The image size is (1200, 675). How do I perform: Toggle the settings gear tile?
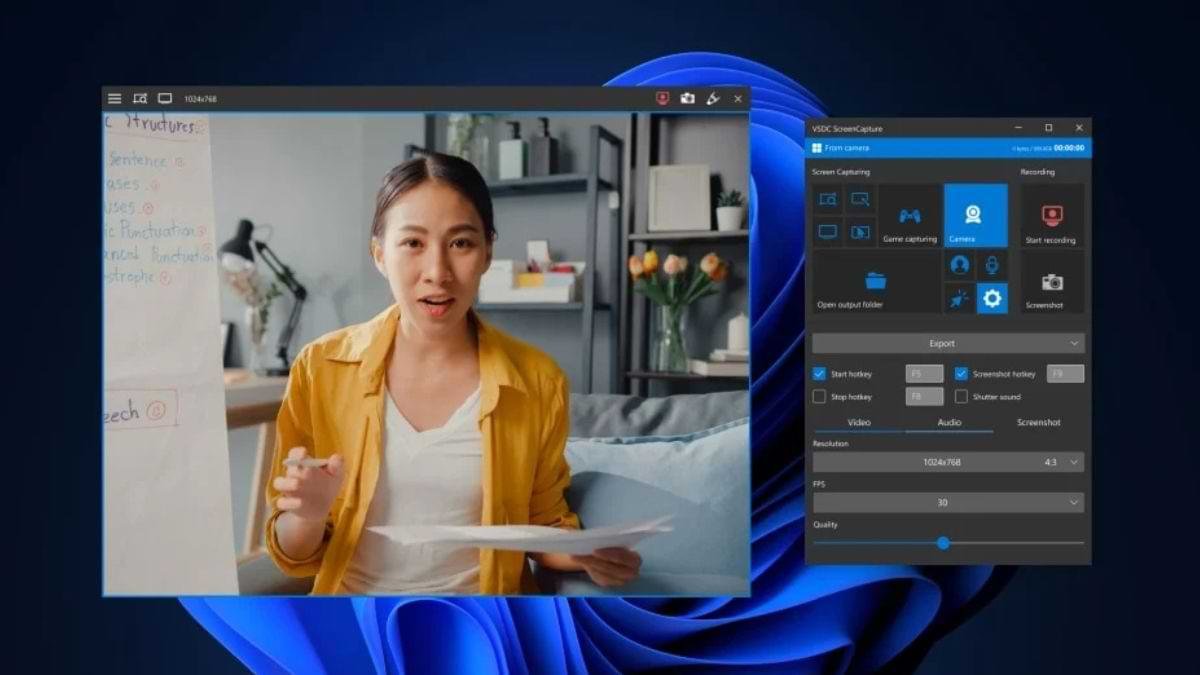[x=992, y=298]
